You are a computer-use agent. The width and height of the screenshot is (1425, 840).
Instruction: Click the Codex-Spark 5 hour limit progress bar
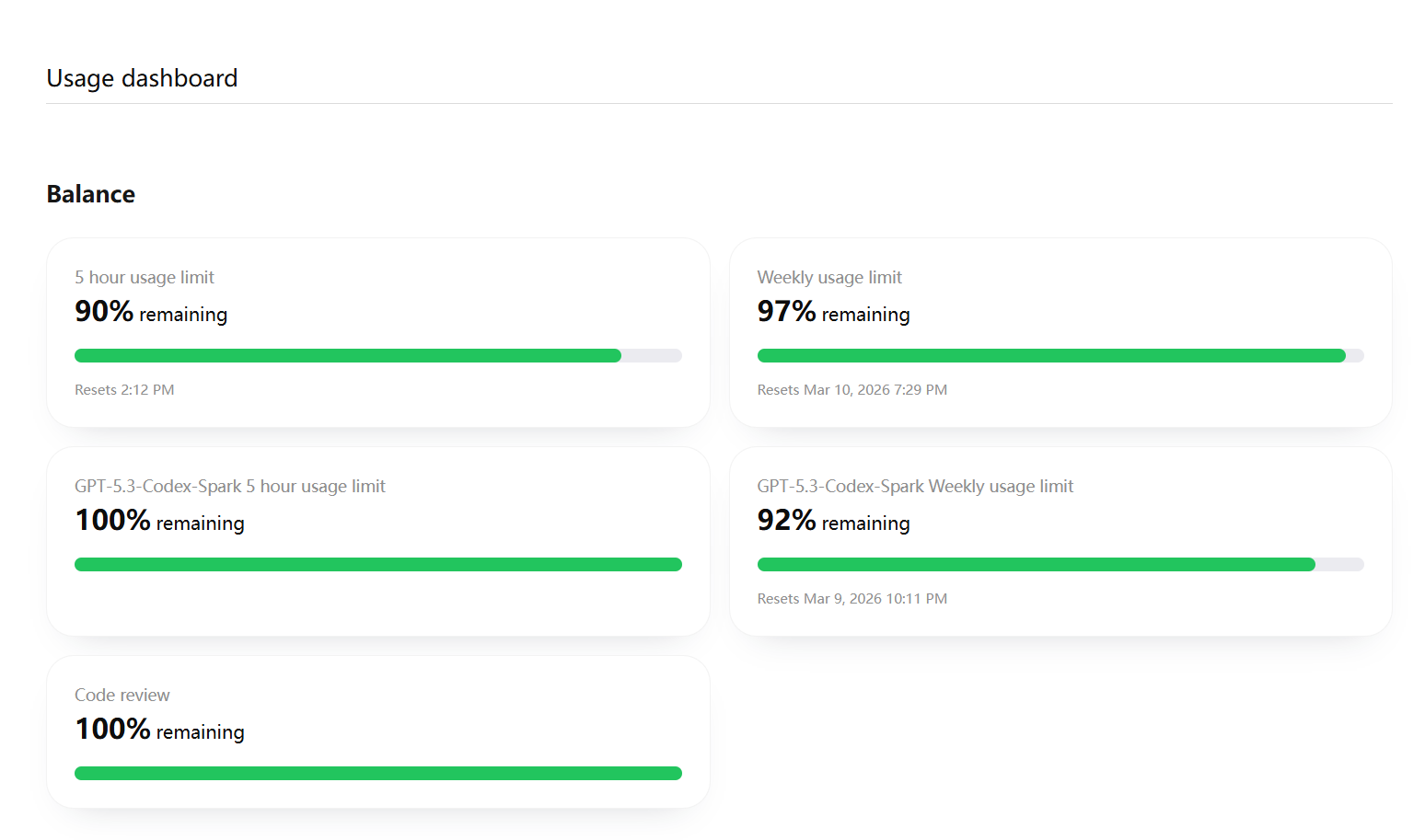[377, 565]
